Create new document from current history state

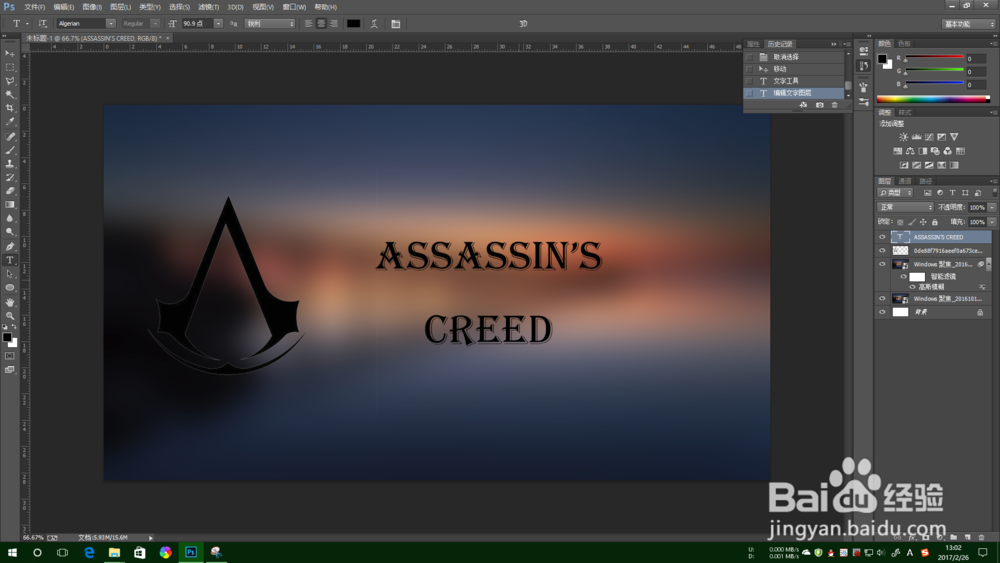point(804,105)
